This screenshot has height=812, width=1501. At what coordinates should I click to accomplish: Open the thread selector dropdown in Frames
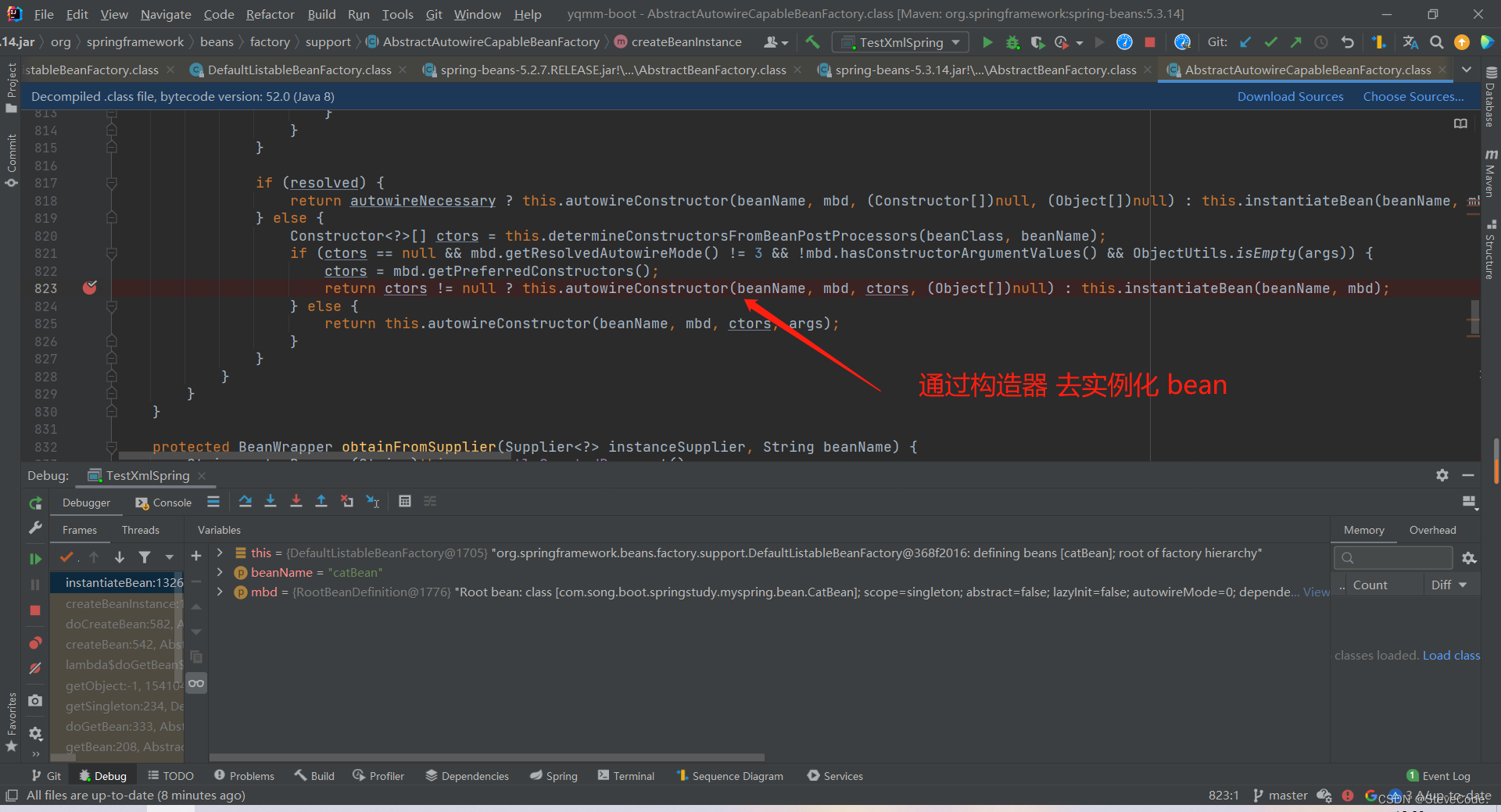coord(169,557)
